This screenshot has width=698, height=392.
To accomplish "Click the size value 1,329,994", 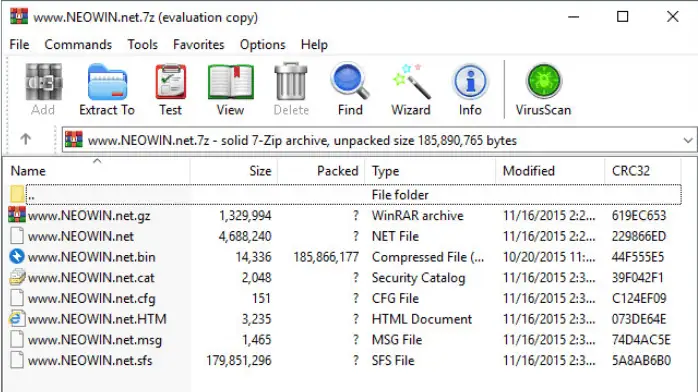I will [x=245, y=215].
